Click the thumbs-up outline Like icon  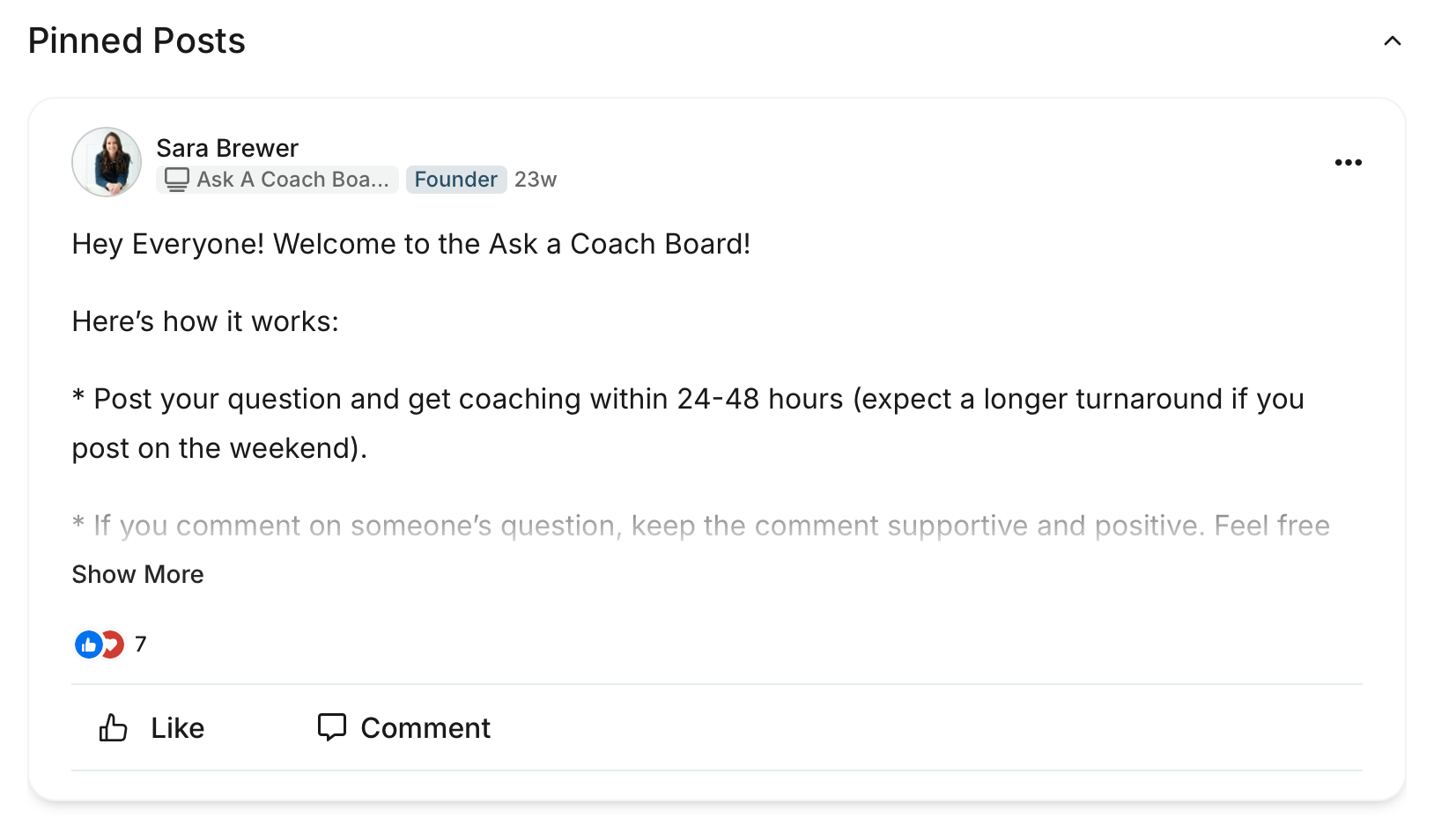pos(113,728)
